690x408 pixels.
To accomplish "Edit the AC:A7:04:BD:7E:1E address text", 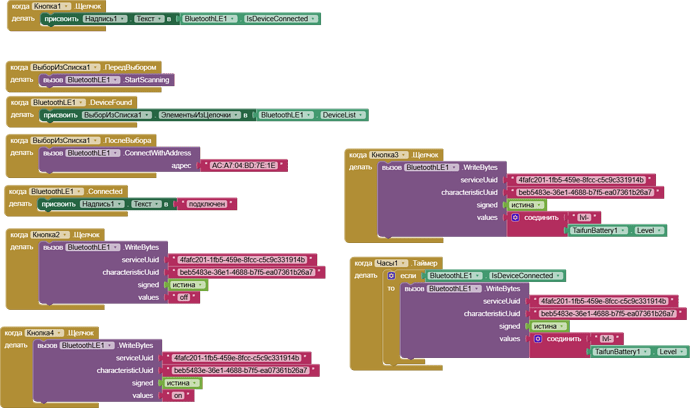I will [243, 166].
